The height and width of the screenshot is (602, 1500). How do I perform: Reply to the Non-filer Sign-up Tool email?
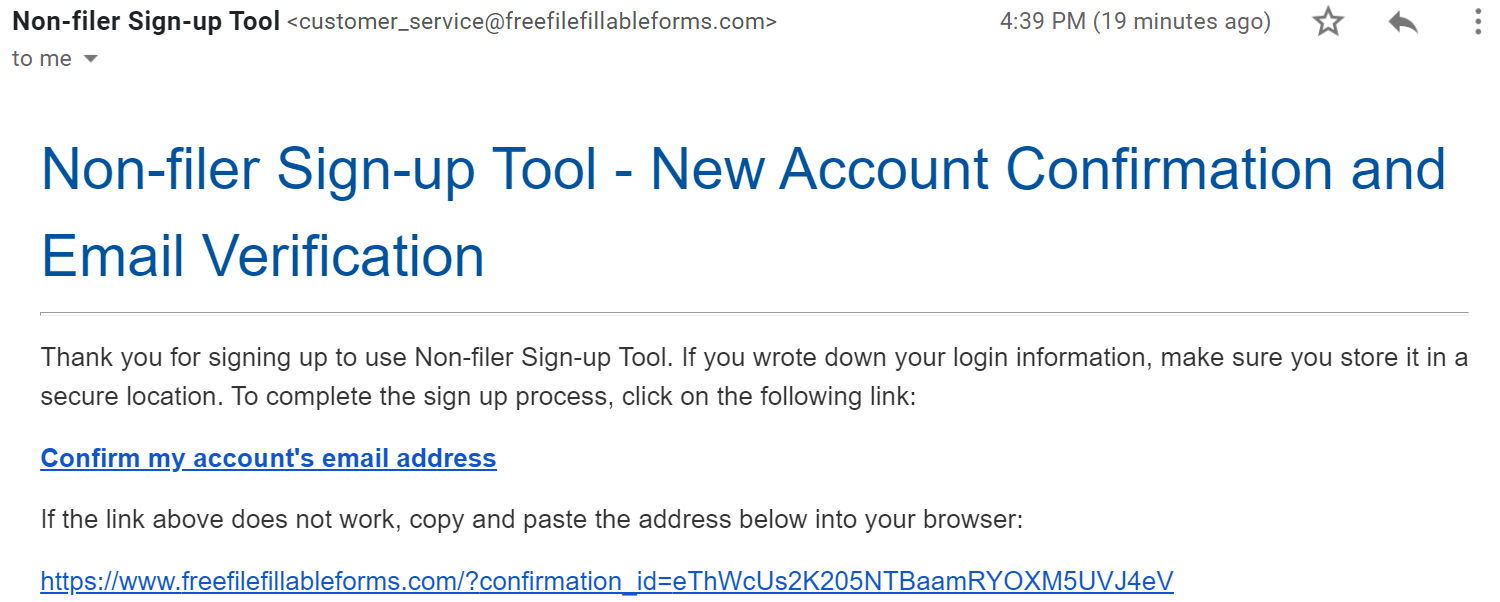pos(1403,22)
